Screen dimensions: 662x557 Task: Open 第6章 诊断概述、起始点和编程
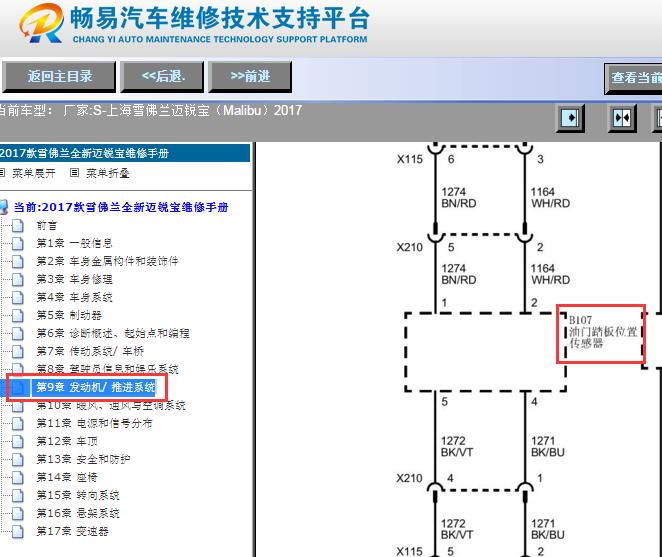(113, 333)
